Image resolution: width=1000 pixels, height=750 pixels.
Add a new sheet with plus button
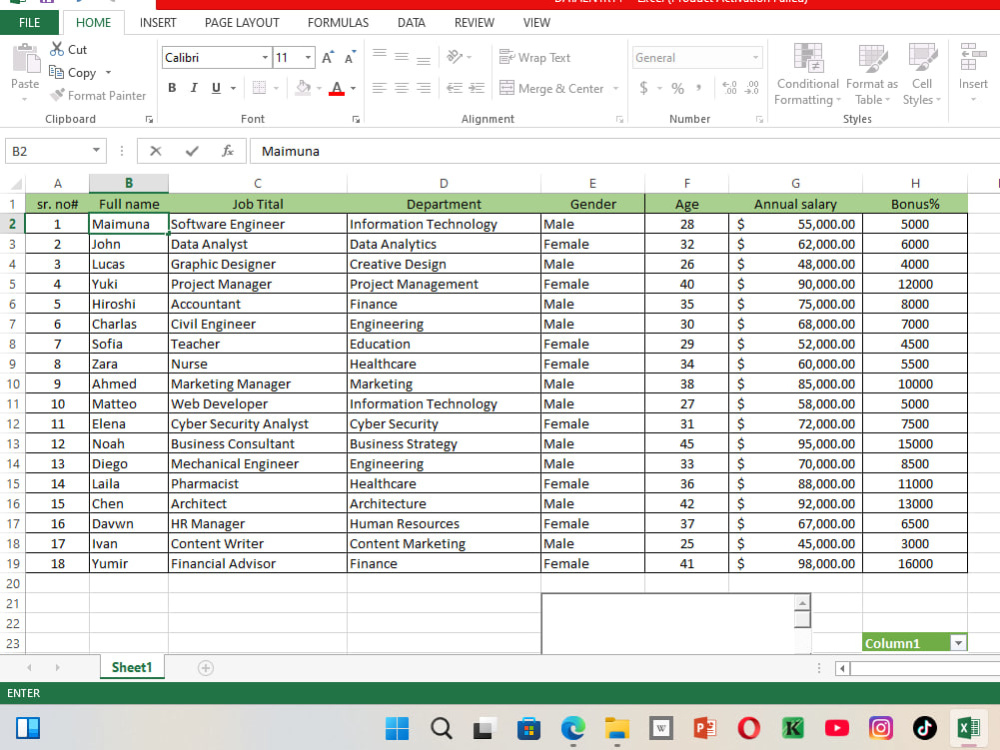[205, 668]
